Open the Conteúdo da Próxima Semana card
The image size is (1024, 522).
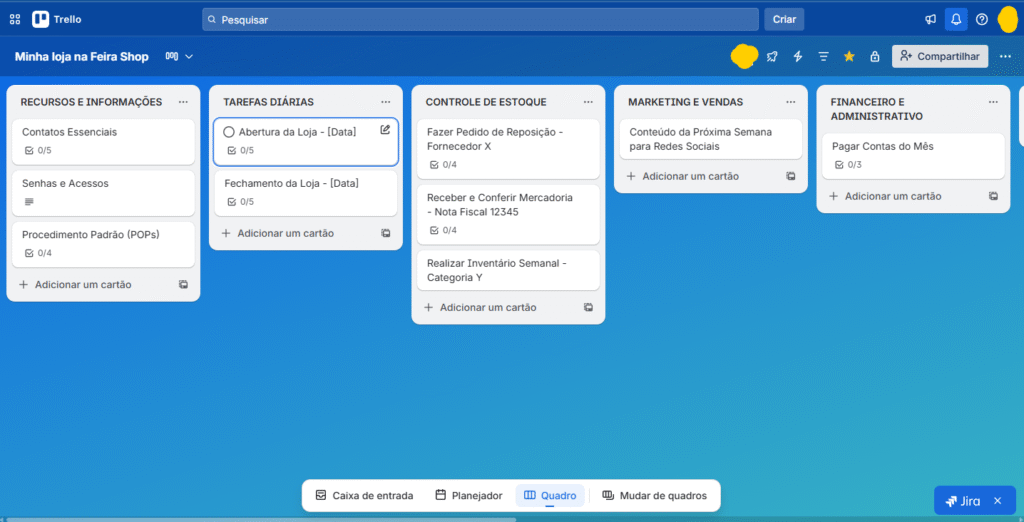pos(711,139)
